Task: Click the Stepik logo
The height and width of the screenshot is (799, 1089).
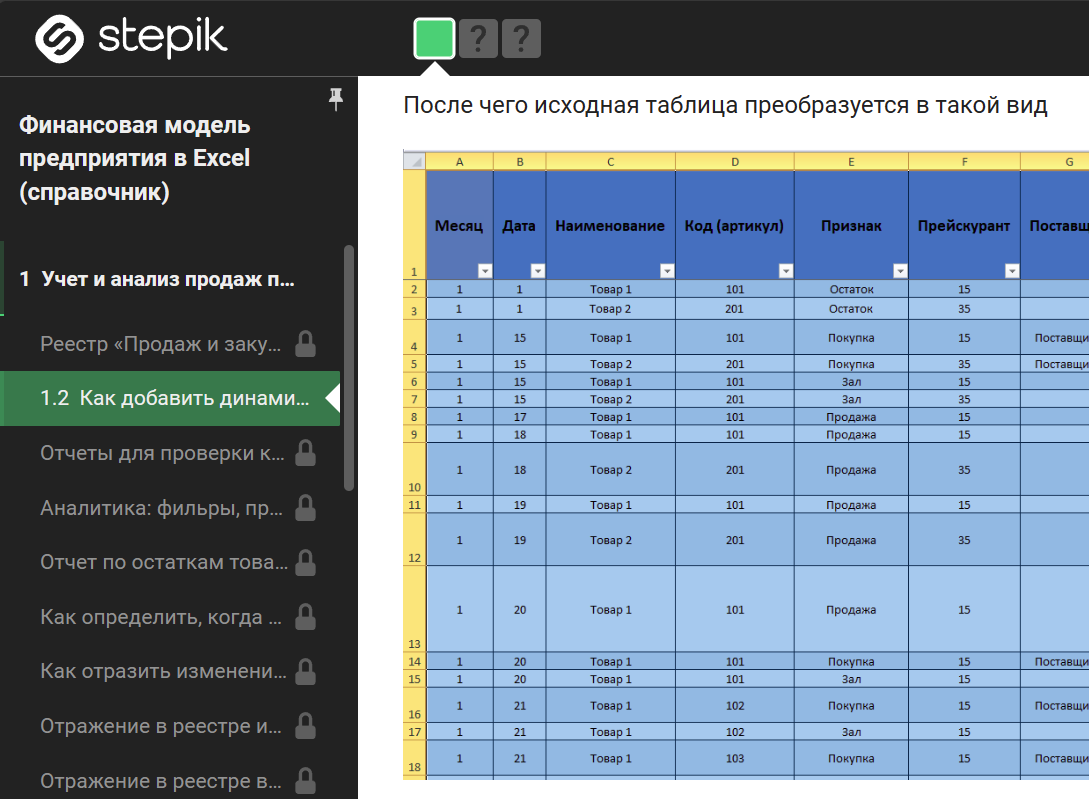Action: click(x=131, y=38)
